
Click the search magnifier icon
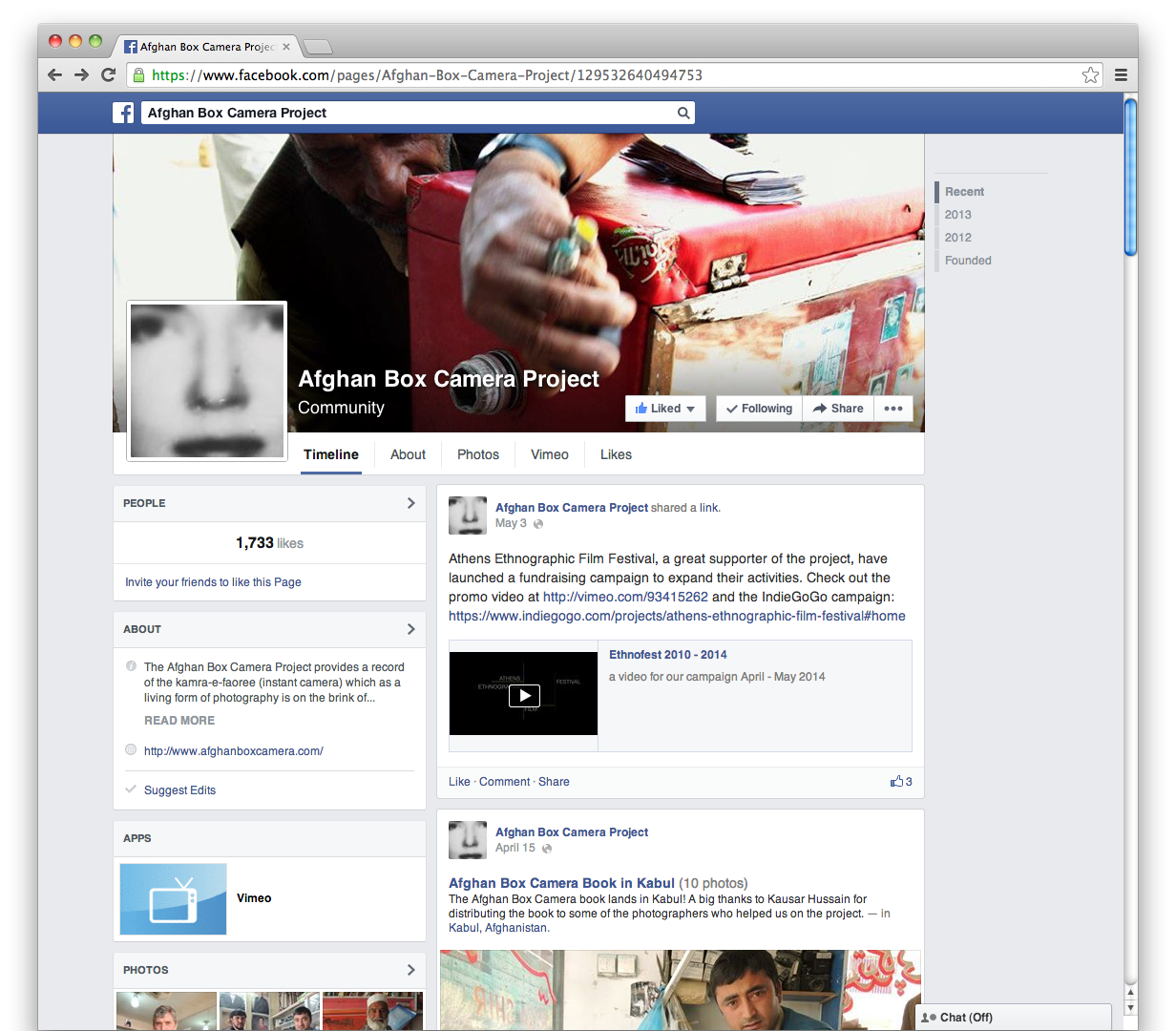coord(683,113)
